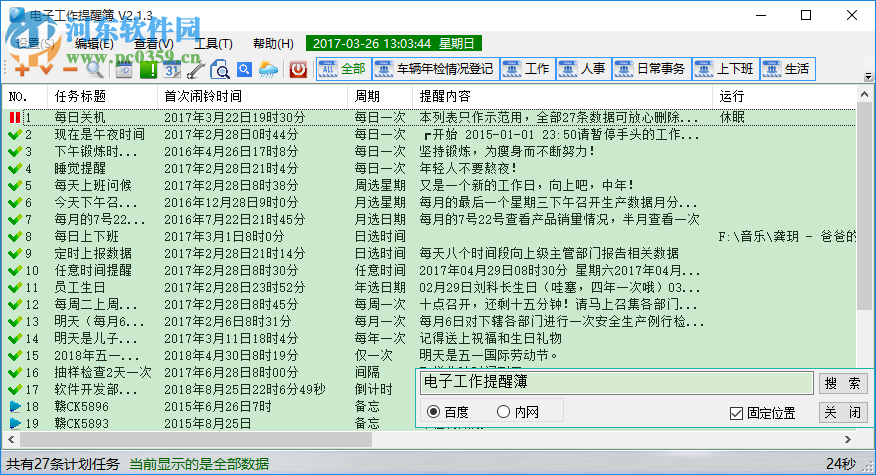Screen dimensions: 876x475
Task: Select the 内网 radio button
Action: (x=503, y=412)
